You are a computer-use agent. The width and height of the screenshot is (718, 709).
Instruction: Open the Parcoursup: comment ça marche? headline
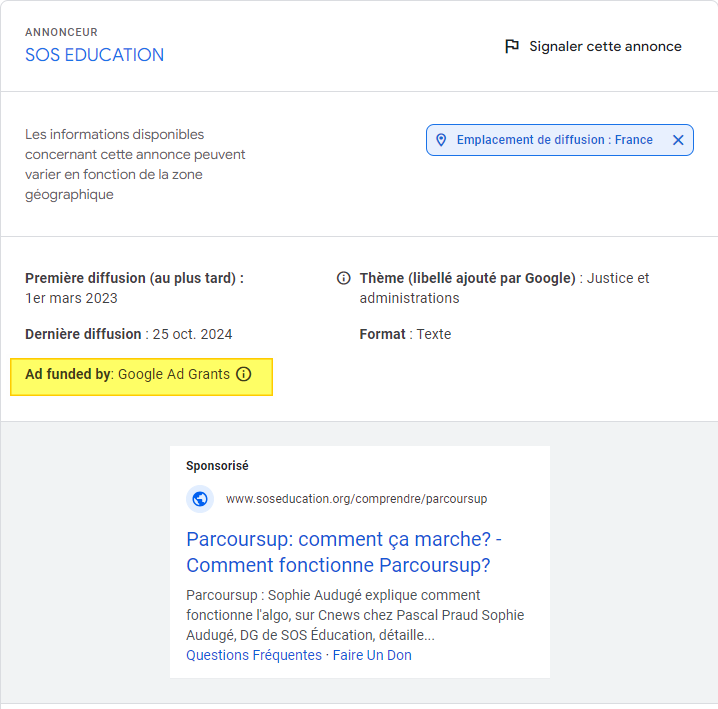pyautogui.click(x=344, y=552)
